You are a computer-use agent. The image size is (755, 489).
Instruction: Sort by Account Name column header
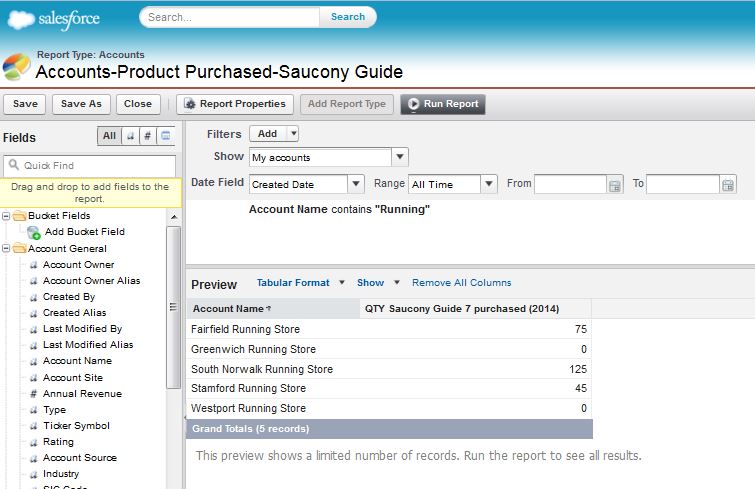click(x=273, y=309)
